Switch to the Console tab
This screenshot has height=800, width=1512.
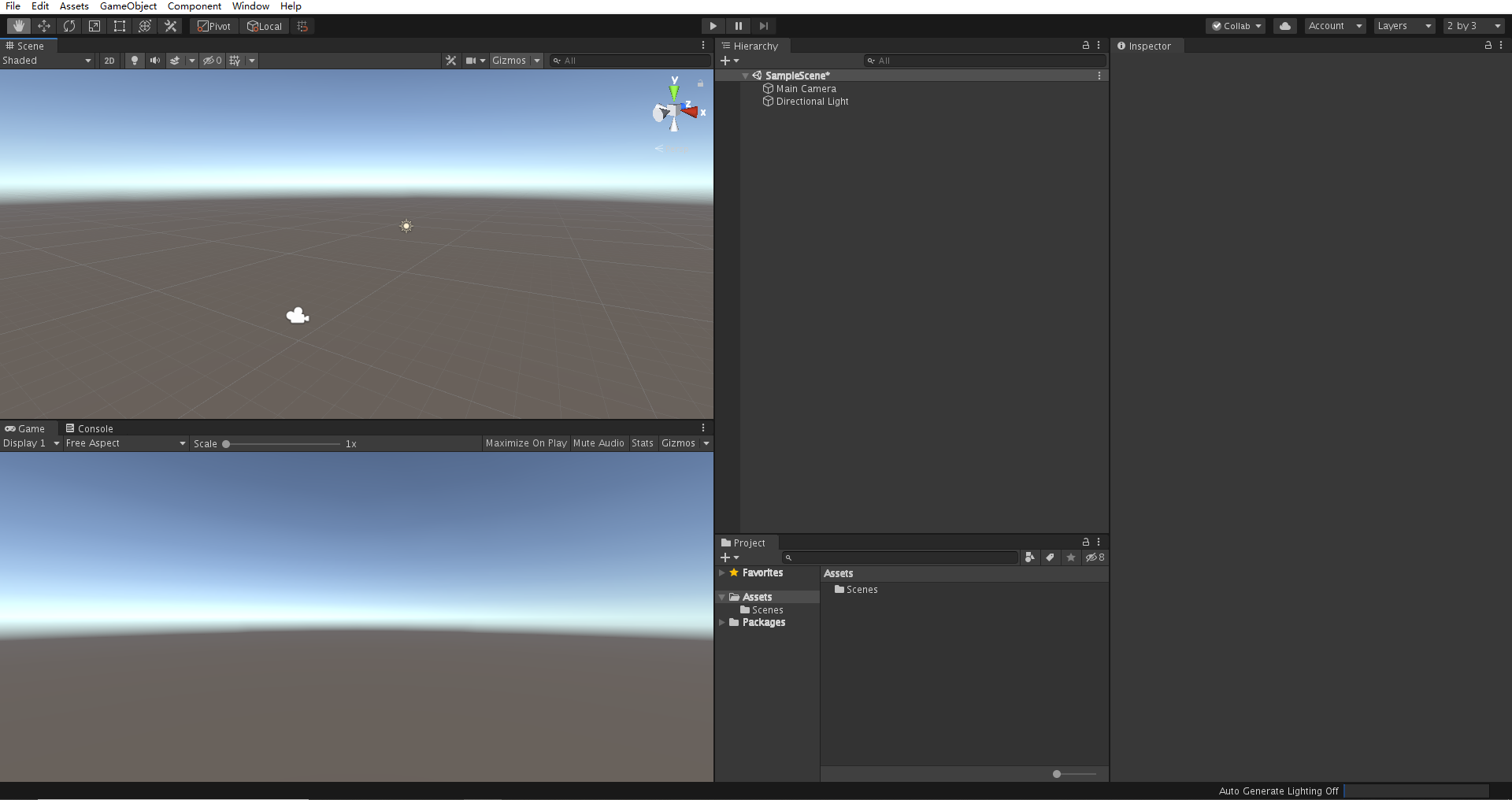click(x=90, y=428)
